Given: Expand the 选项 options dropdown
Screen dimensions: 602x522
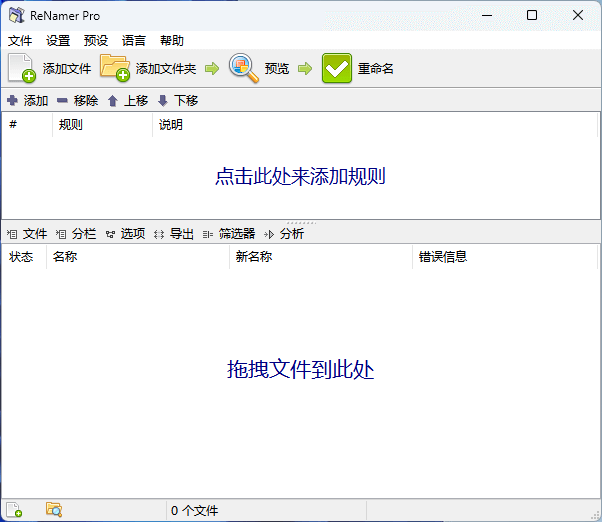Looking at the screenshot, I should pyautogui.click(x=126, y=234).
